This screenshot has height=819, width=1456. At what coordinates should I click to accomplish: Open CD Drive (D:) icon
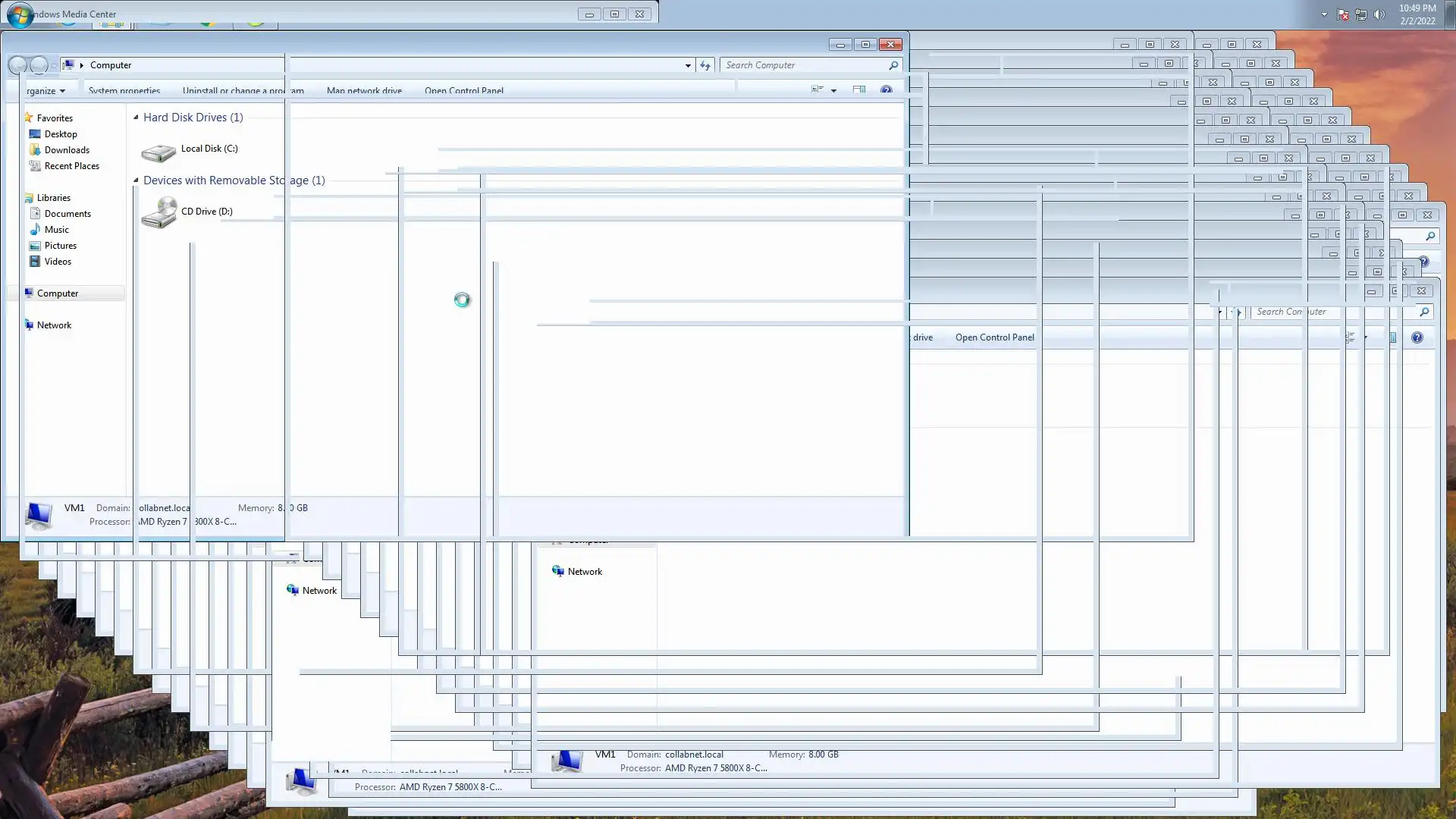[x=158, y=213]
